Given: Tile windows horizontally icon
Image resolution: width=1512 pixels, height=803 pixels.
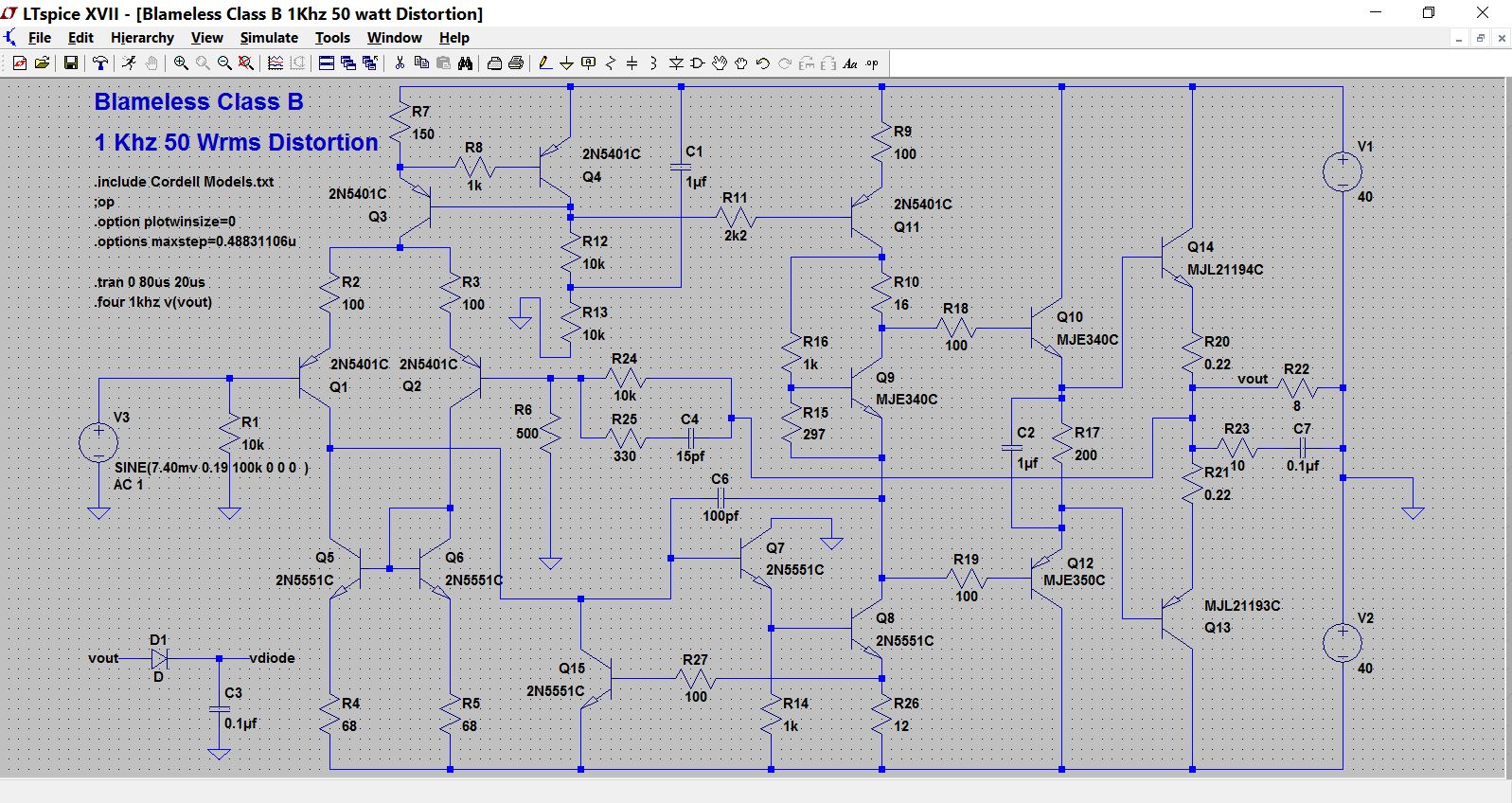Looking at the screenshot, I should [x=326, y=63].
